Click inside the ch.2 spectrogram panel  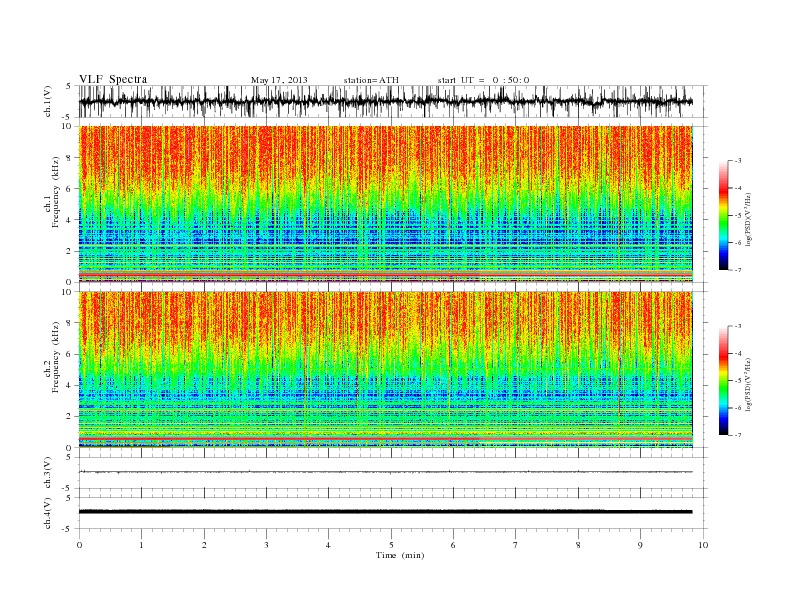pyautogui.click(x=385, y=369)
